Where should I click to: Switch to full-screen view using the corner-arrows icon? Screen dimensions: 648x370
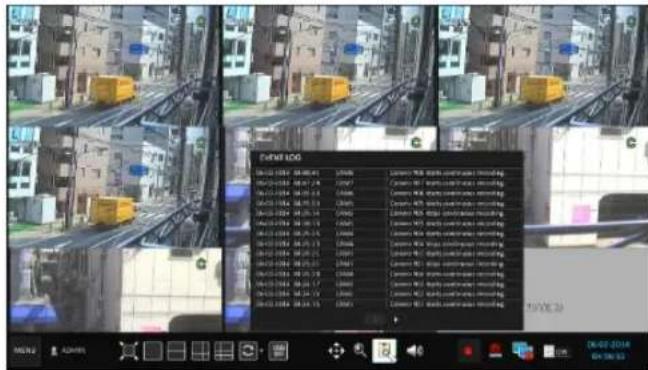[x=129, y=351]
